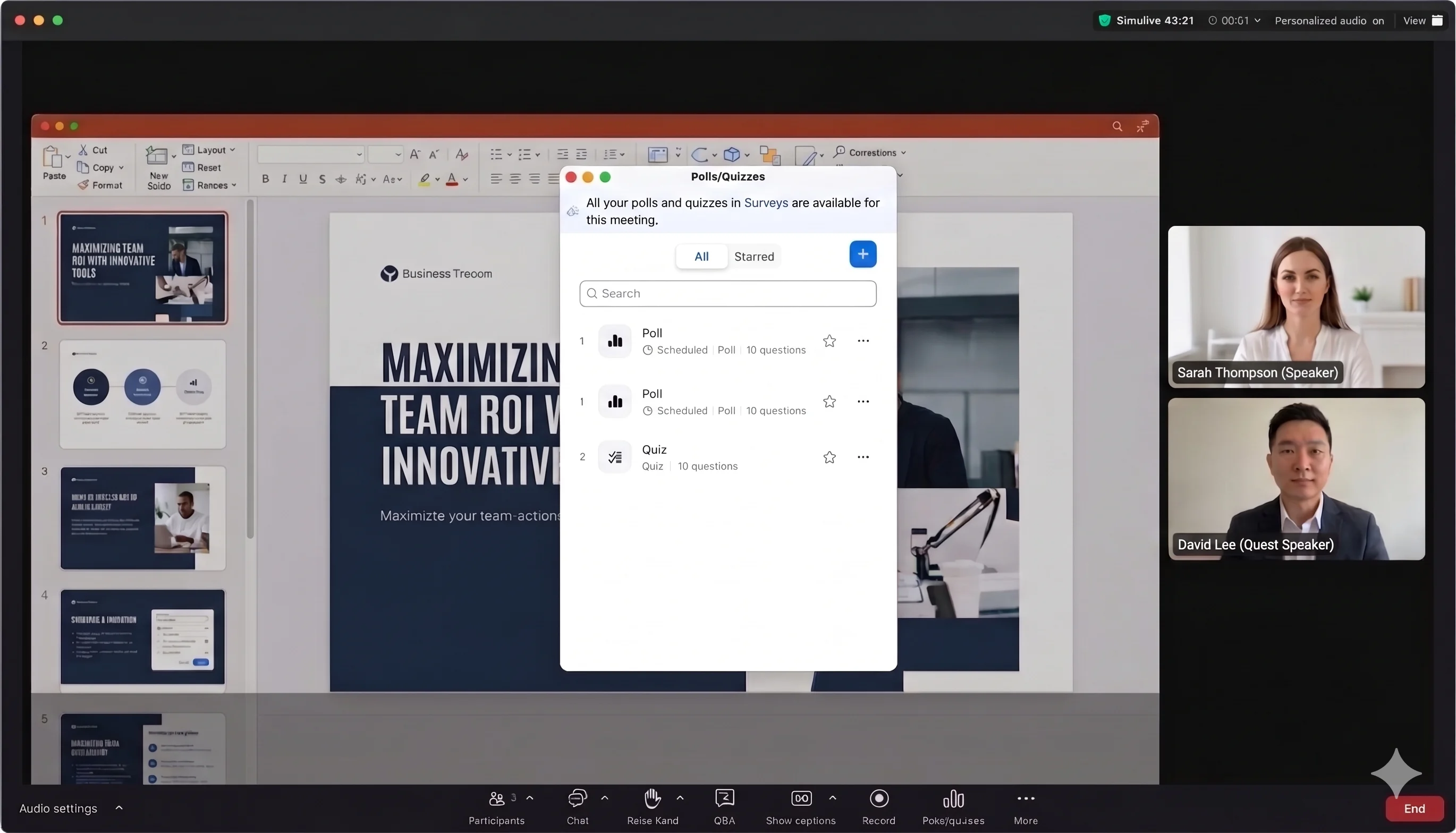Focus the polls Search field

tap(727, 293)
